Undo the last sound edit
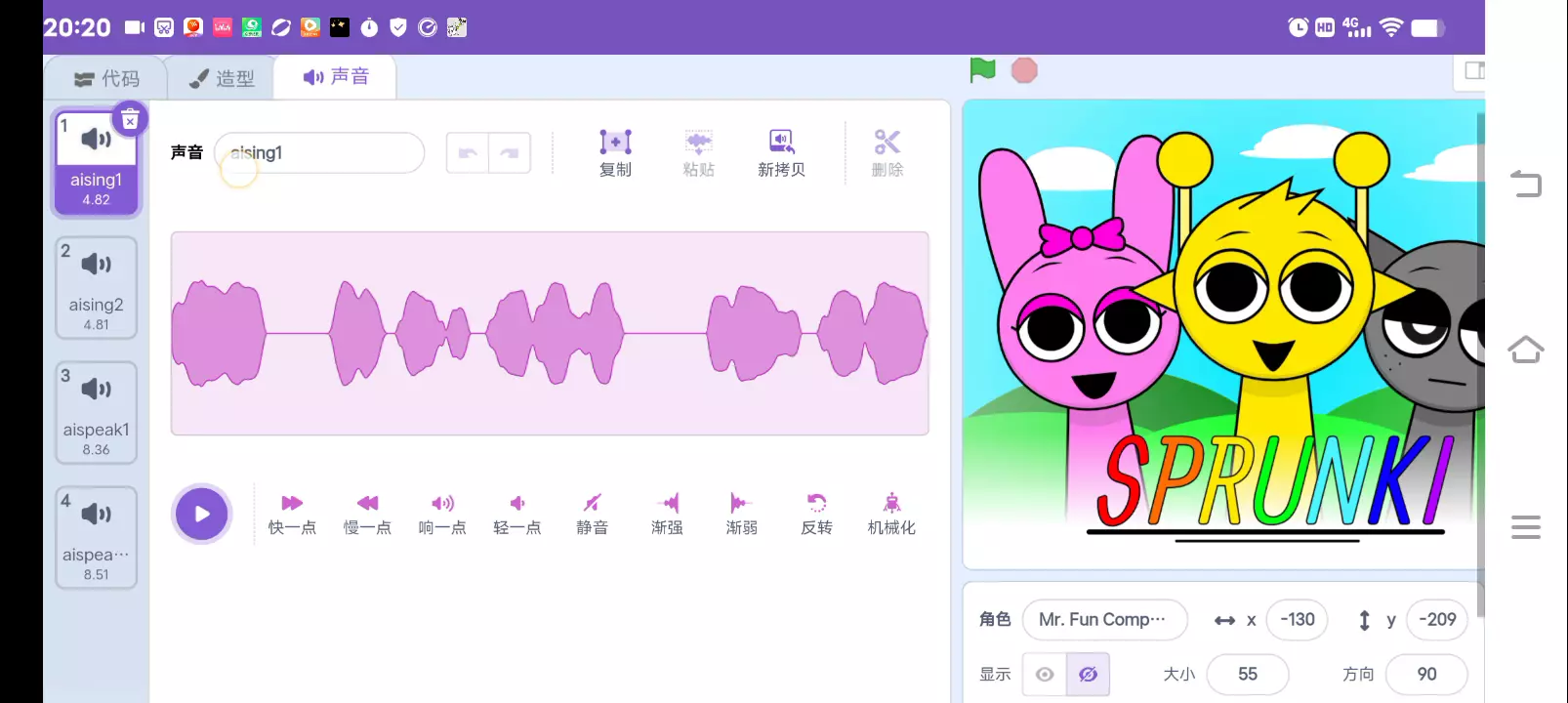The width and height of the screenshot is (1568, 703). (468, 152)
